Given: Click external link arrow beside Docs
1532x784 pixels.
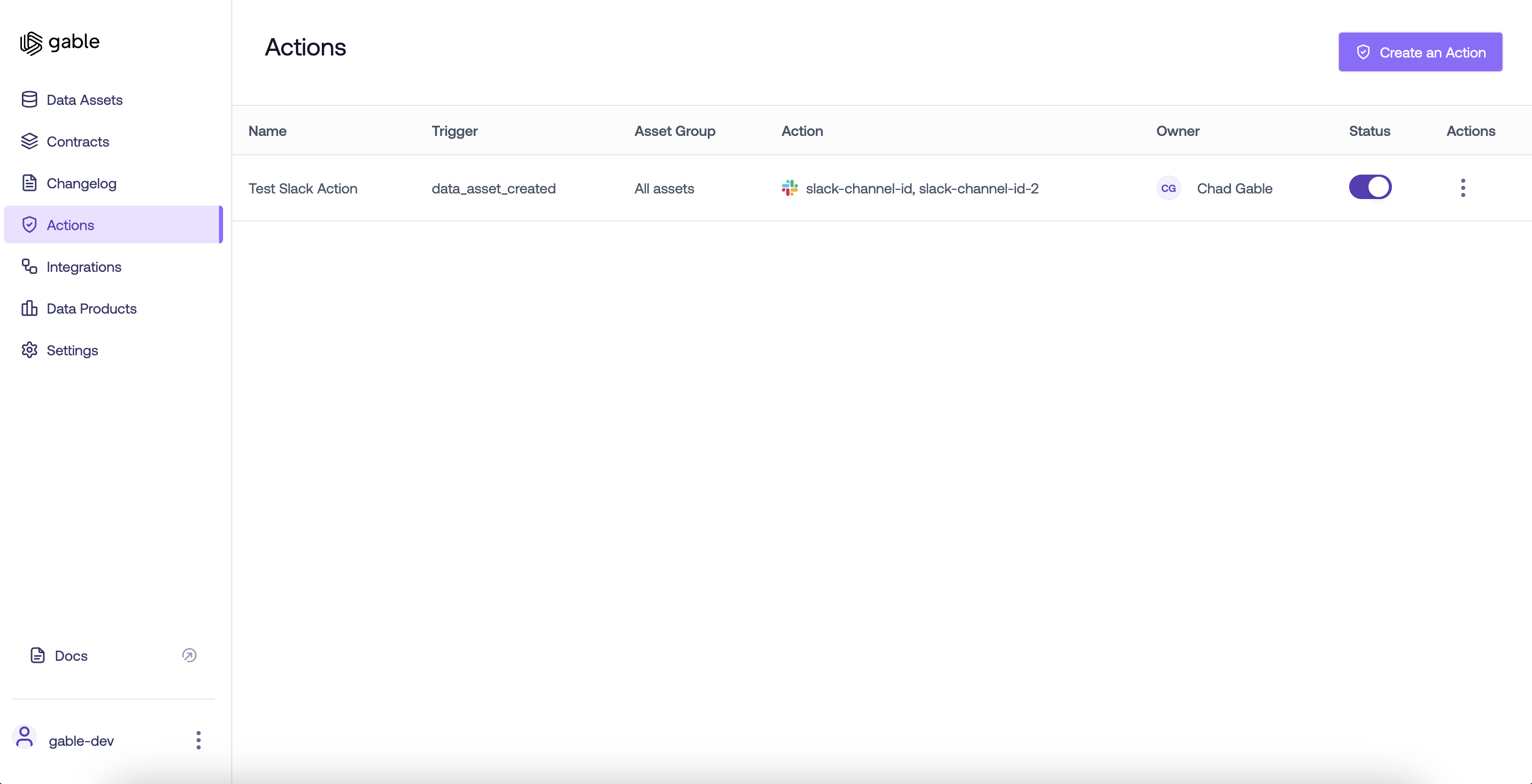Looking at the screenshot, I should tap(189, 655).
